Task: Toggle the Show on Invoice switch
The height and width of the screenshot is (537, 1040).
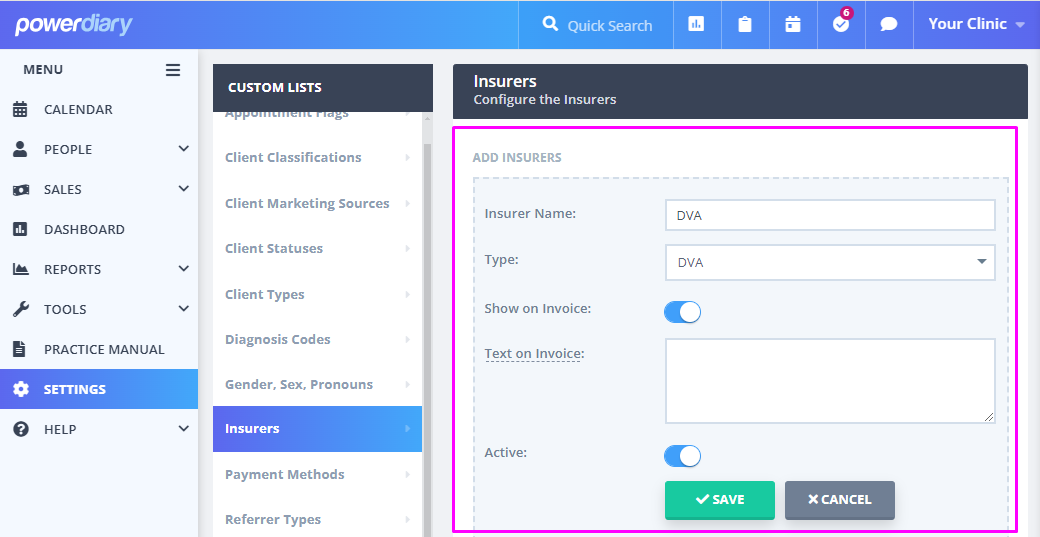Action: click(x=682, y=312)
